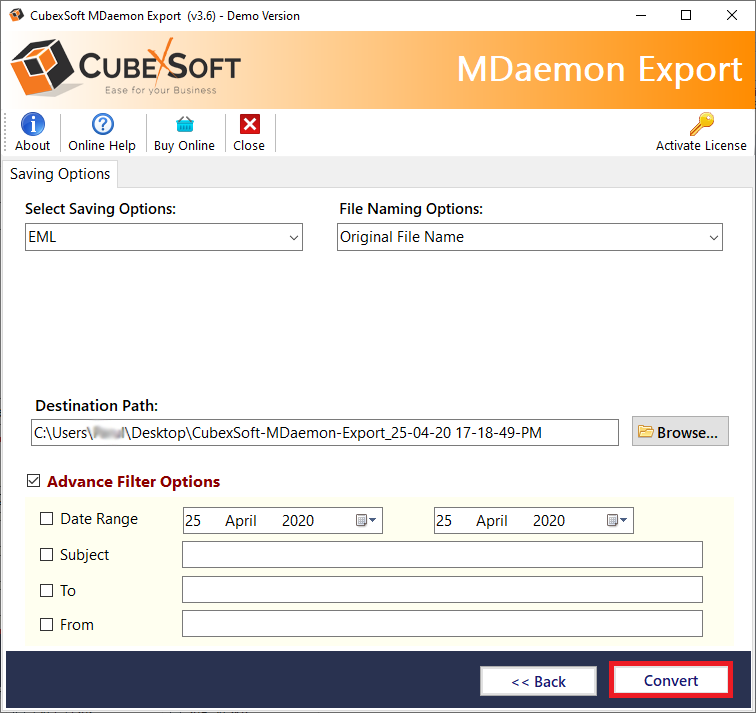Click the CubexSoft logo in the banner
This screenshot has width=756, height=713.
click(x=126, y=69)
